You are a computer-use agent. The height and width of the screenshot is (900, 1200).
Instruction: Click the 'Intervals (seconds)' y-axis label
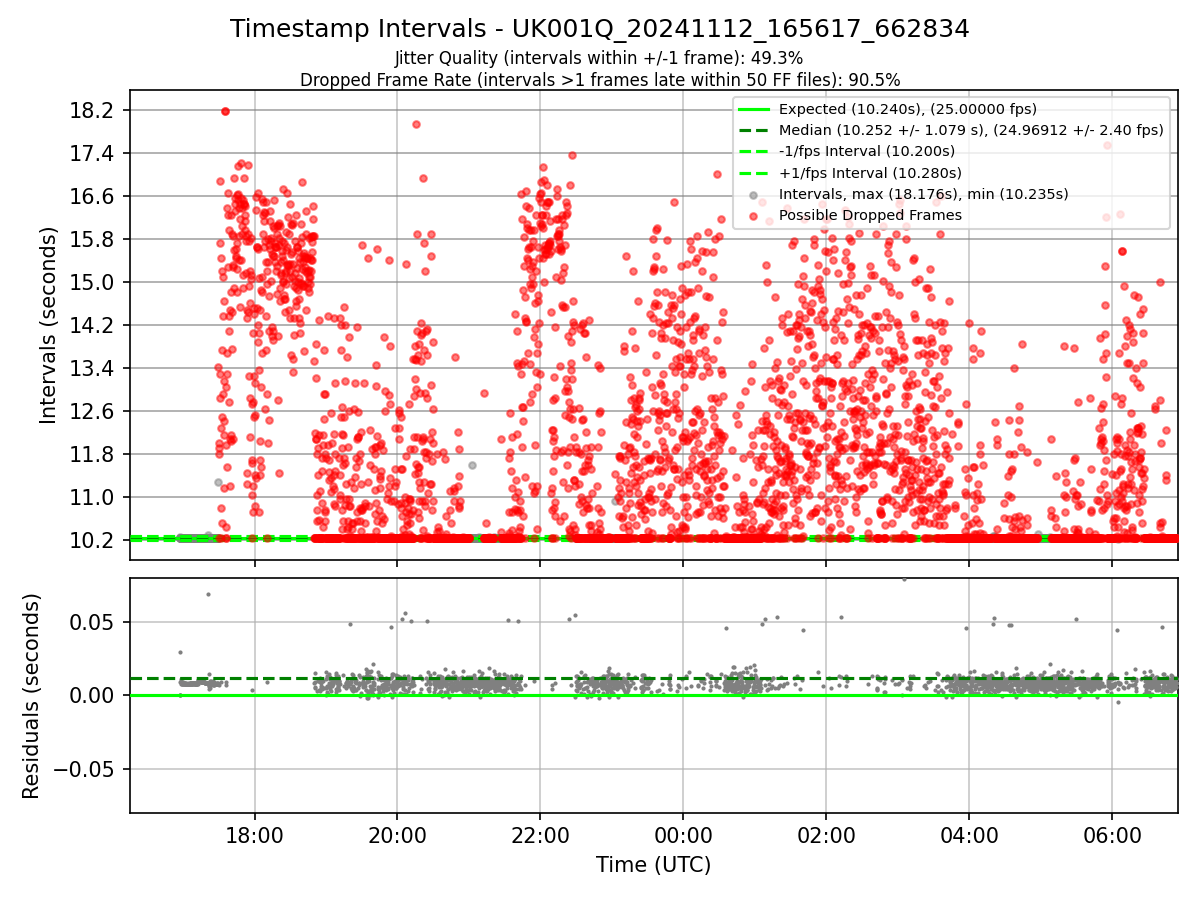[48, 325]
